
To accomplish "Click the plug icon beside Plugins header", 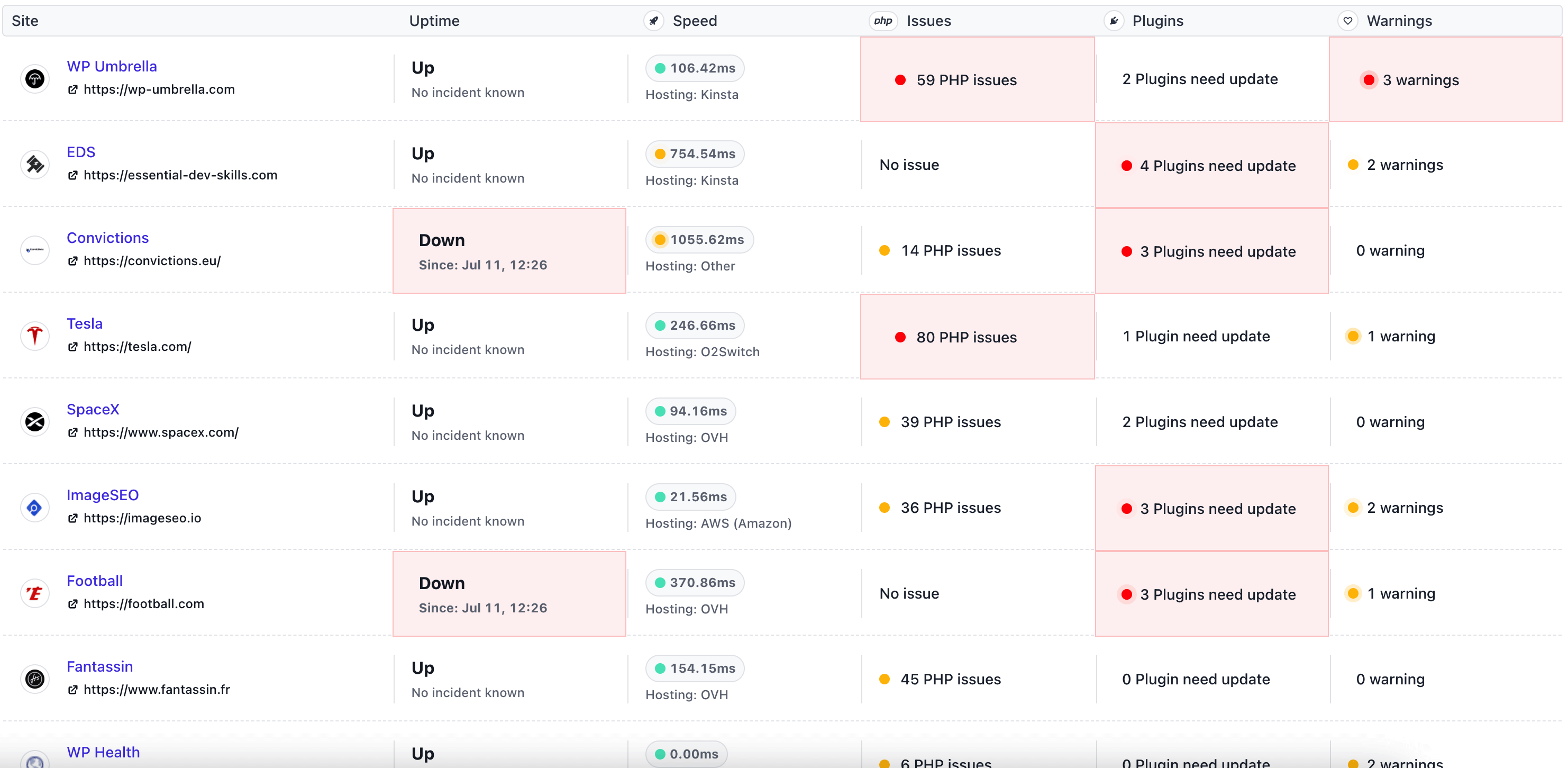I will coord(1113,21).
